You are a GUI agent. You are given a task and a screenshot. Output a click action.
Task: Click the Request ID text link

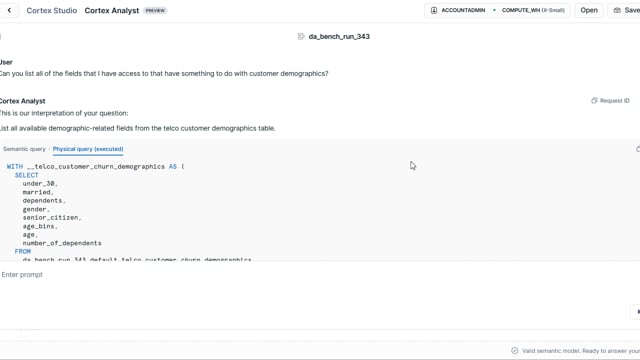(x=614, y=100)
